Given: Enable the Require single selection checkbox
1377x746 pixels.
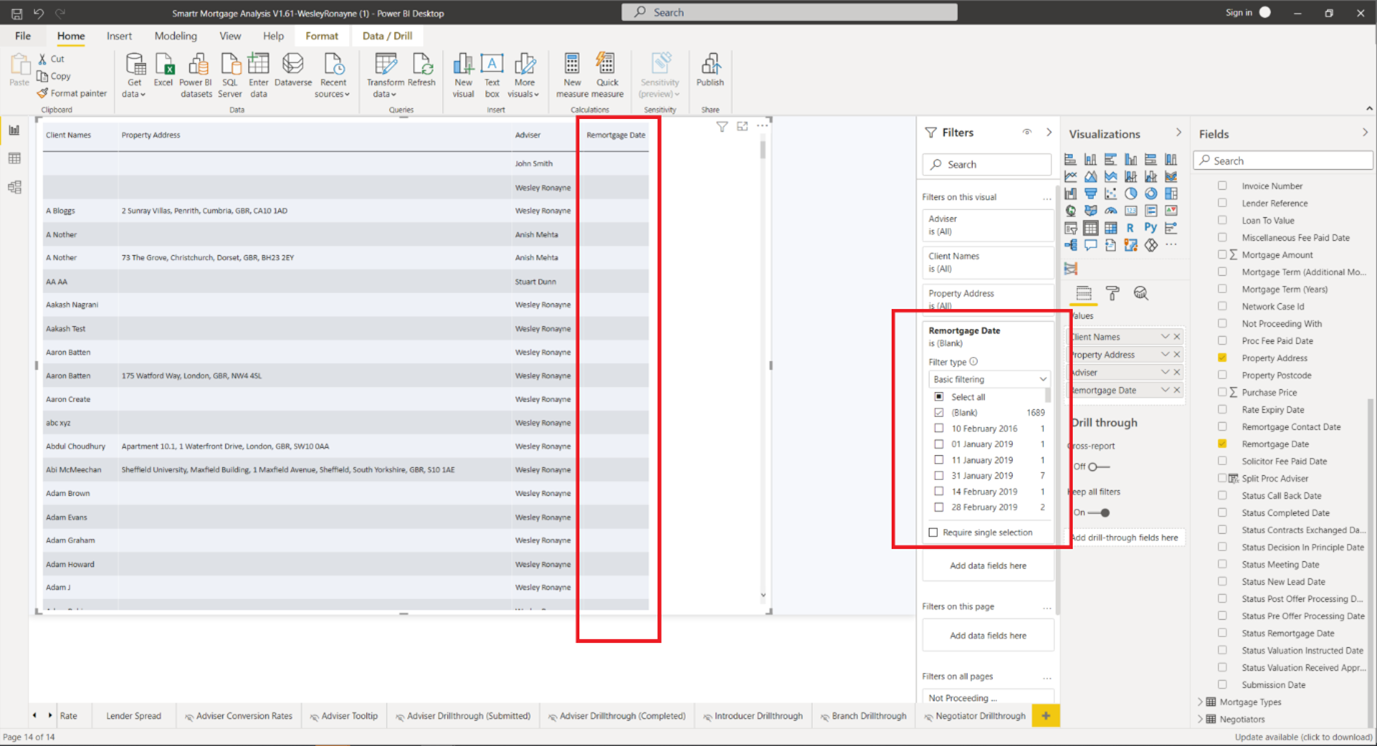Looking at the screenshot, I should coord(934,533).
